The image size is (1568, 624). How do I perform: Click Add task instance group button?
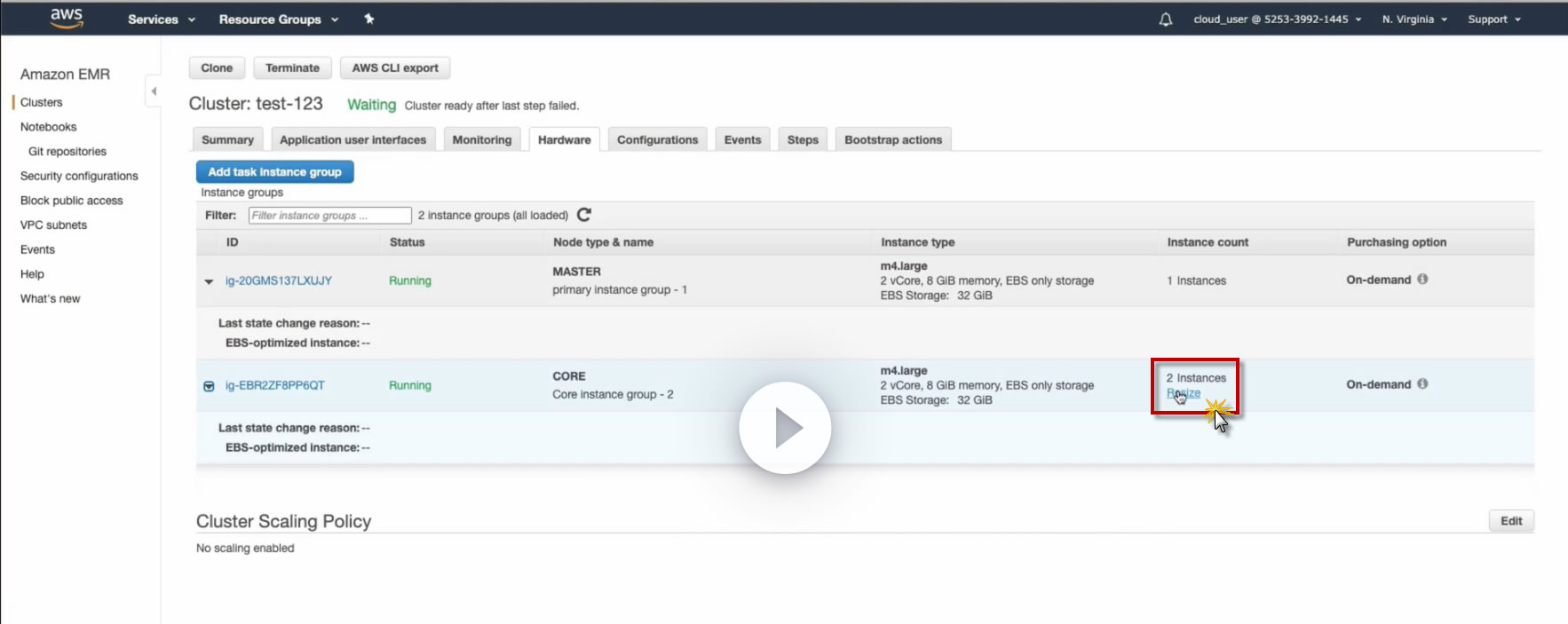275,171
